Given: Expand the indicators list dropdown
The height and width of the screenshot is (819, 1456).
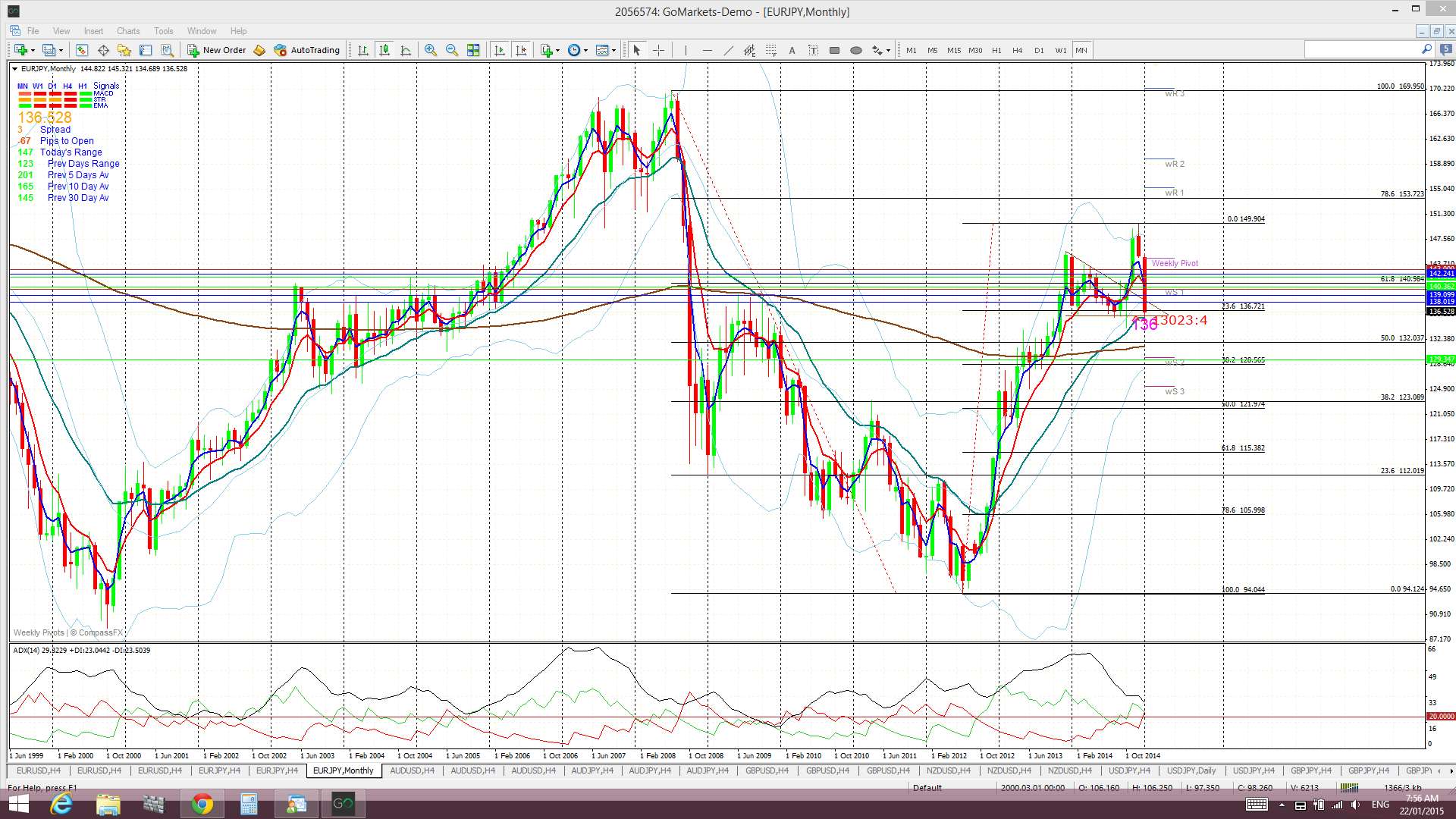Looking at the screenshot, I should click(x=558, y=50).
